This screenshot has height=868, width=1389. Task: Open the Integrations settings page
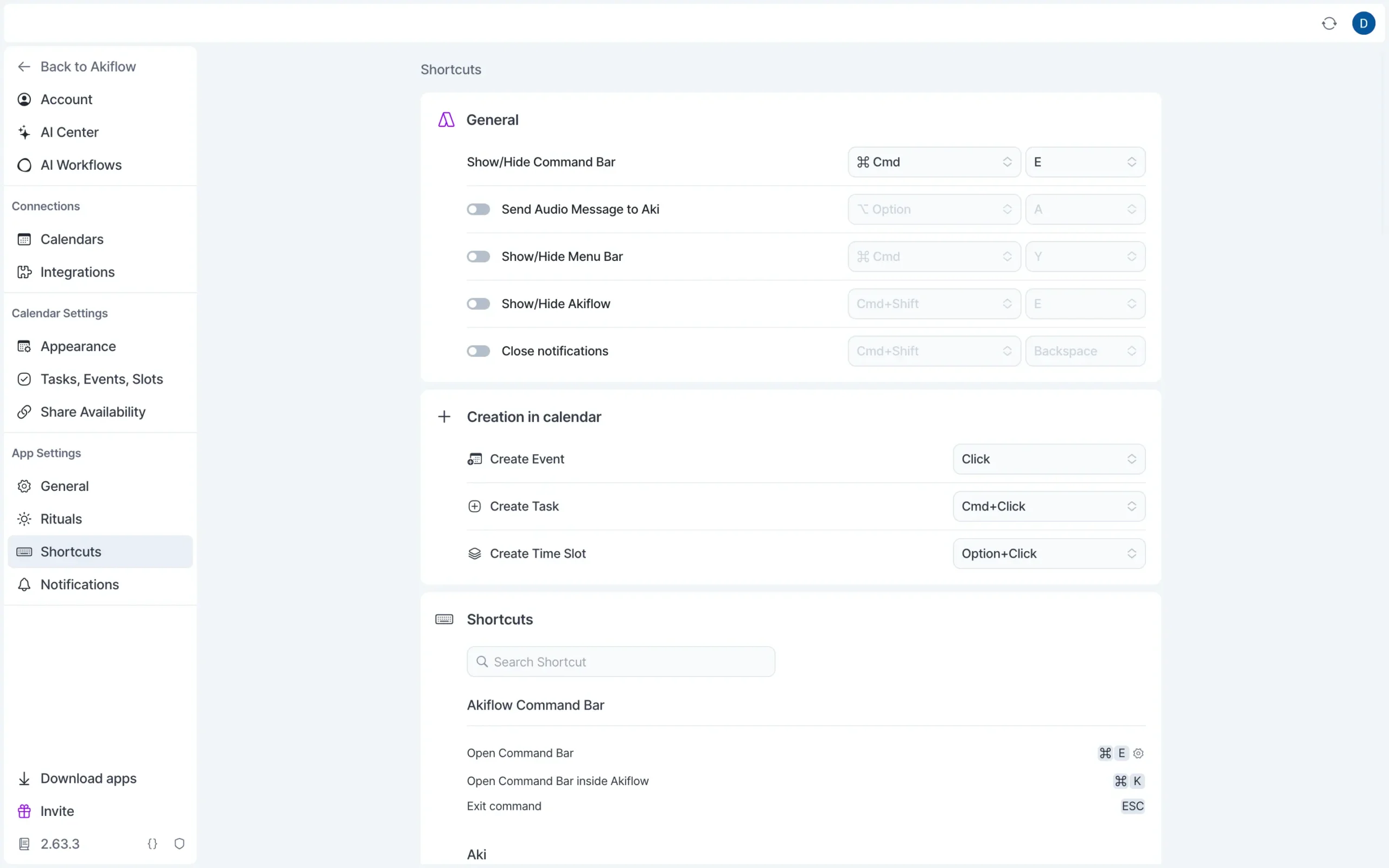(78, 272)
